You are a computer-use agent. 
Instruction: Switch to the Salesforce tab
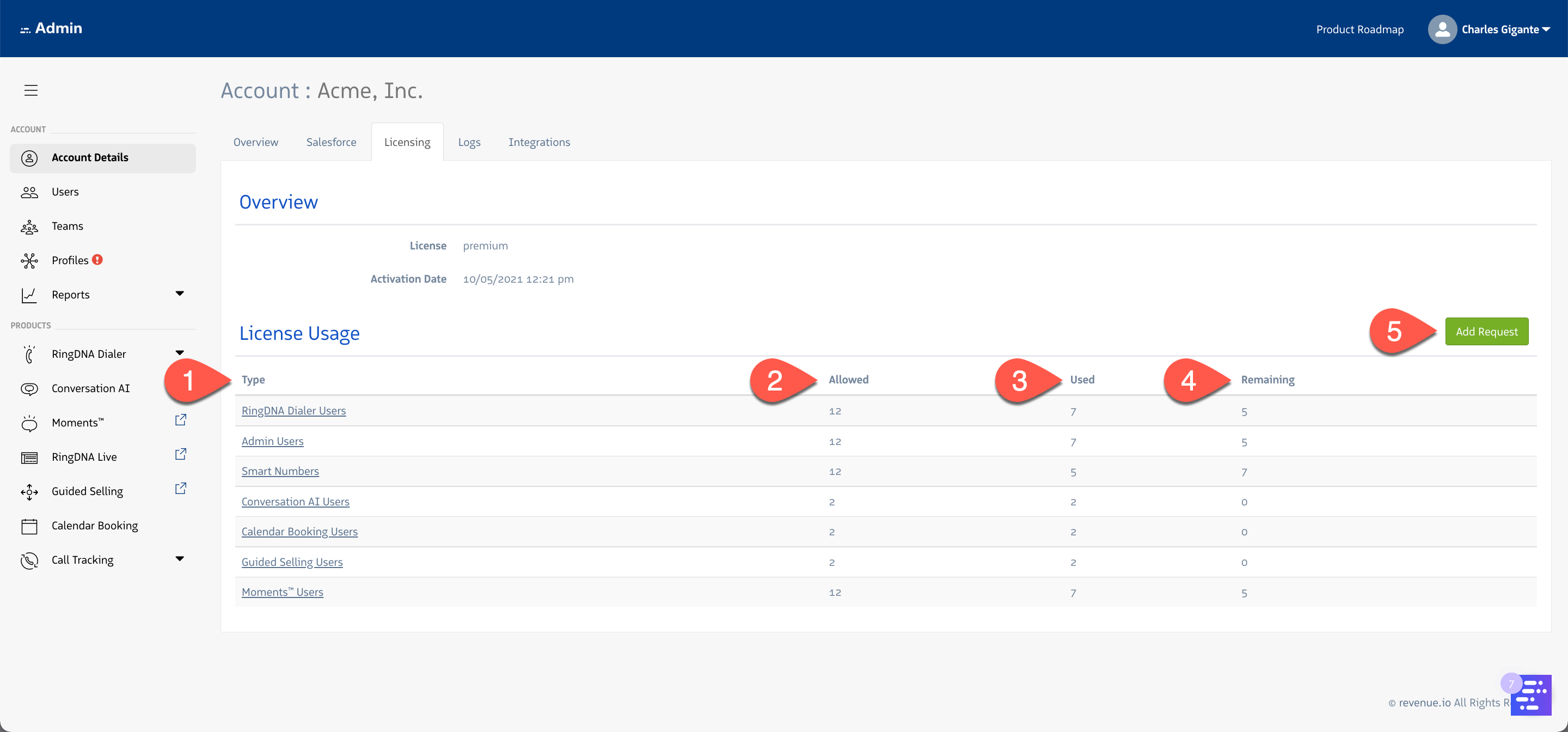click(331, 142)
